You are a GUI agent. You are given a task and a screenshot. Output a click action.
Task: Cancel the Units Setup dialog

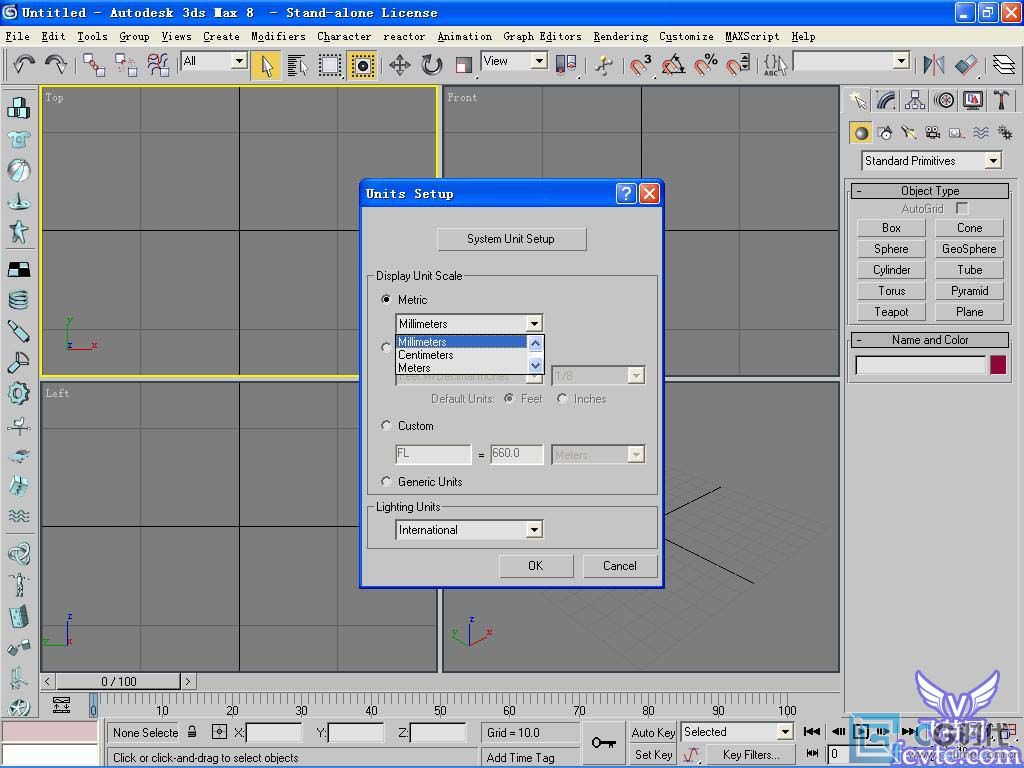pyautogui.click(x=619, y=566)
